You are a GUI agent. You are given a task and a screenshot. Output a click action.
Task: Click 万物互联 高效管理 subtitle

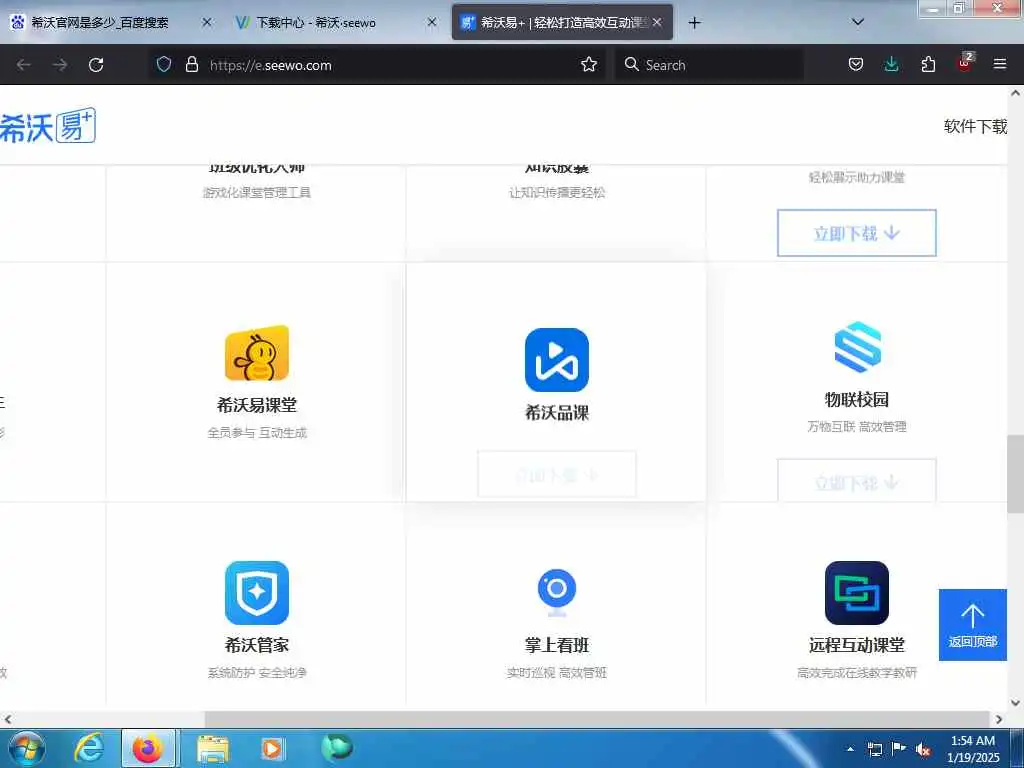[857, 426]
